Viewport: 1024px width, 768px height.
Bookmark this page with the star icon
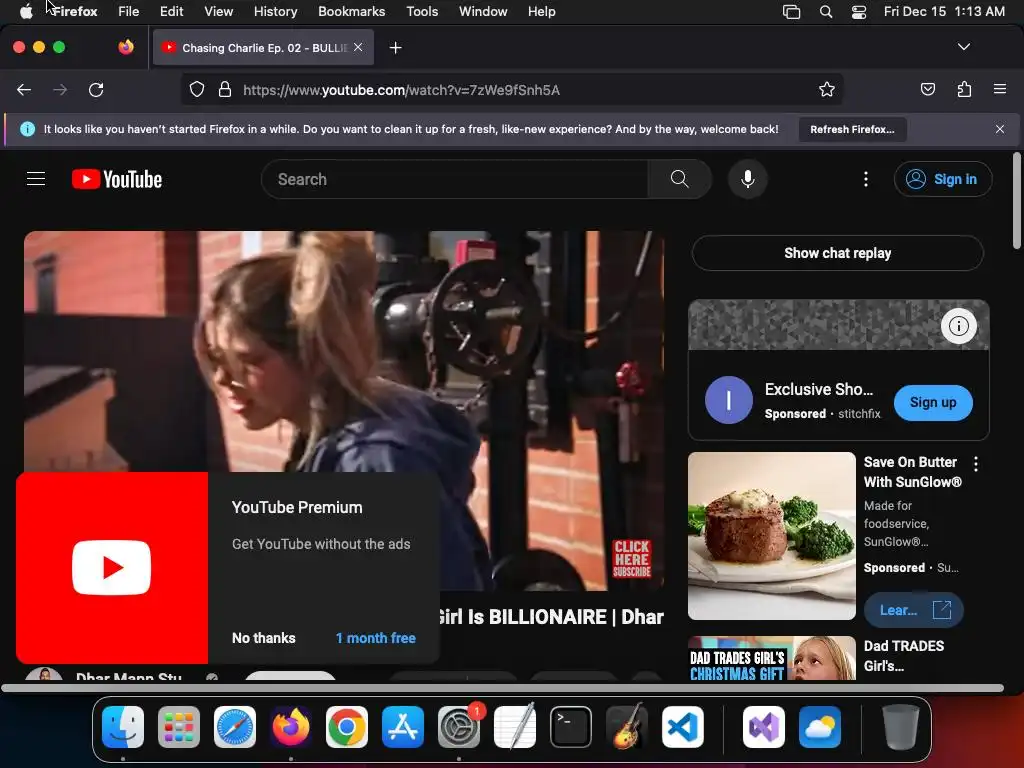(x=827, y=89)
